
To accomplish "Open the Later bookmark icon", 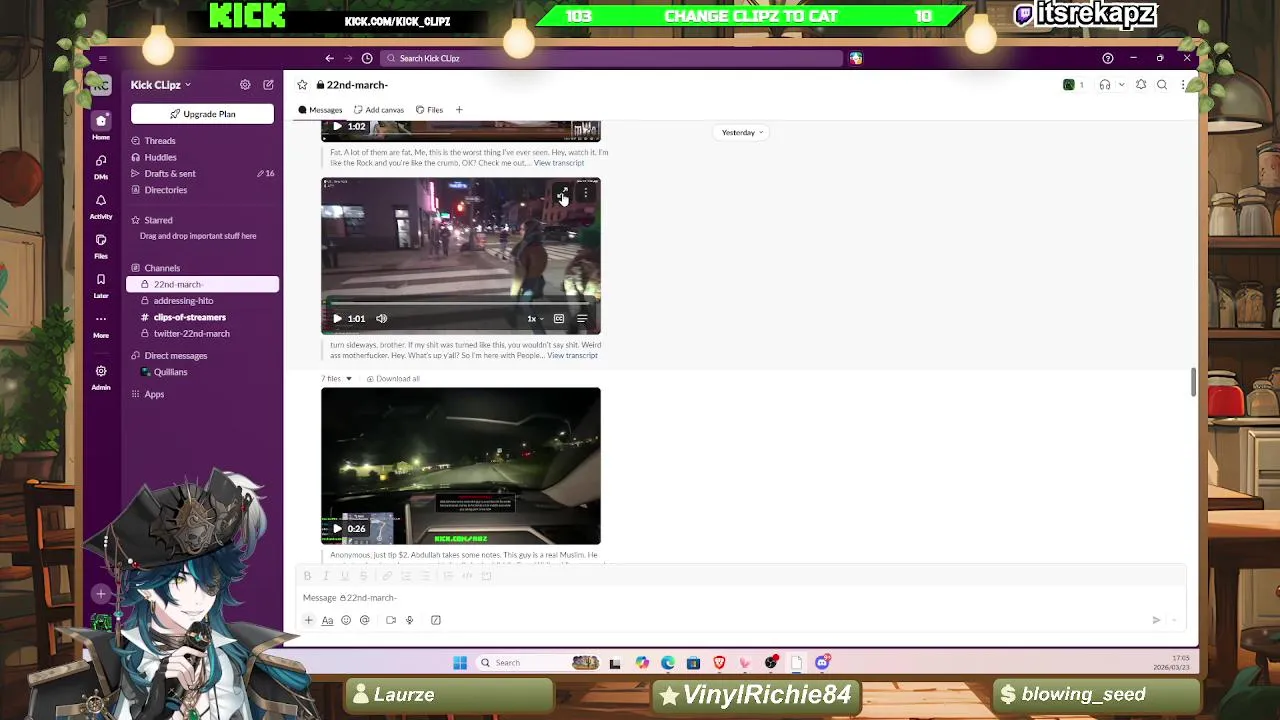I will point(101,286).
